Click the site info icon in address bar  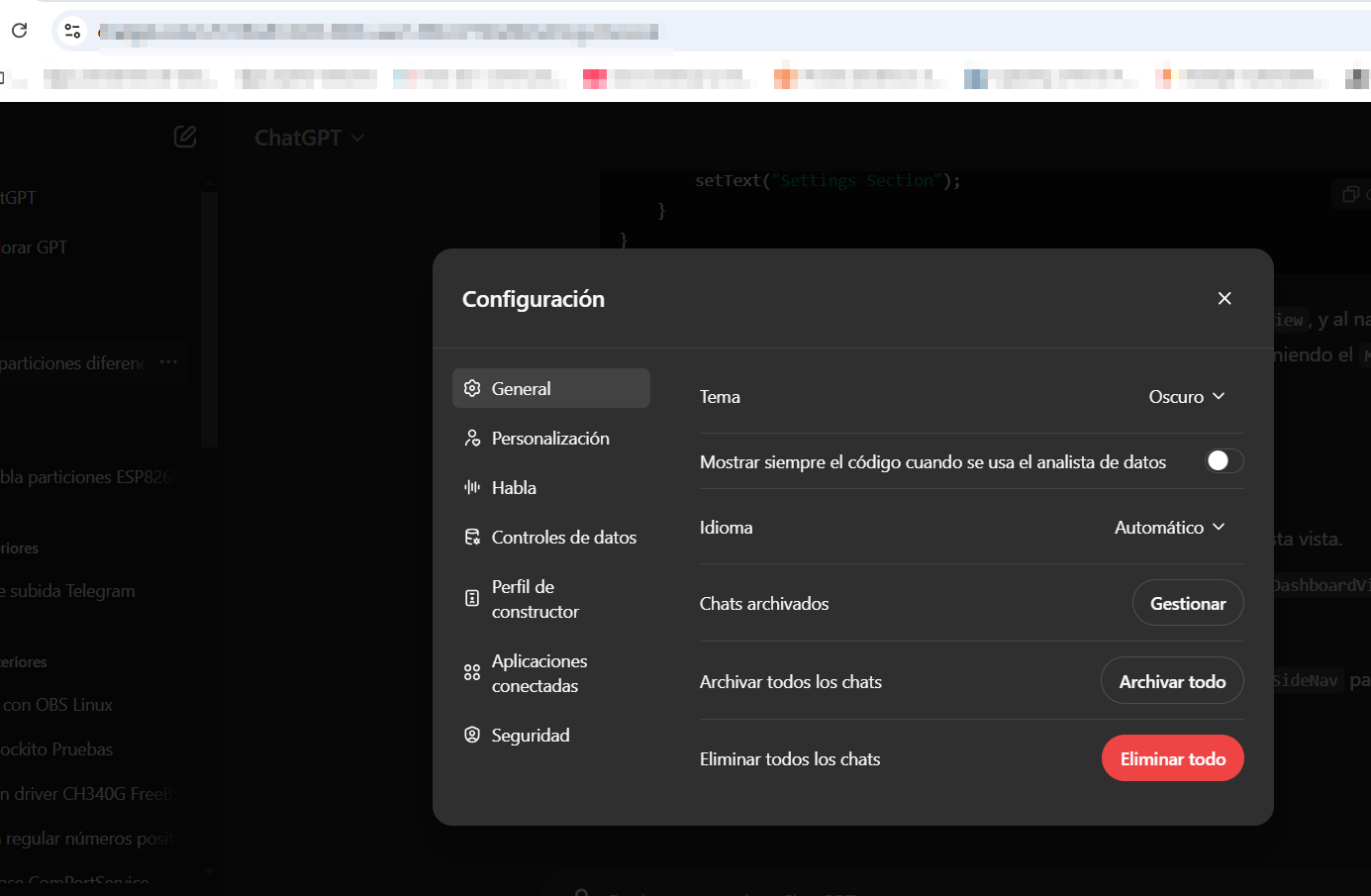pos(72,31)
